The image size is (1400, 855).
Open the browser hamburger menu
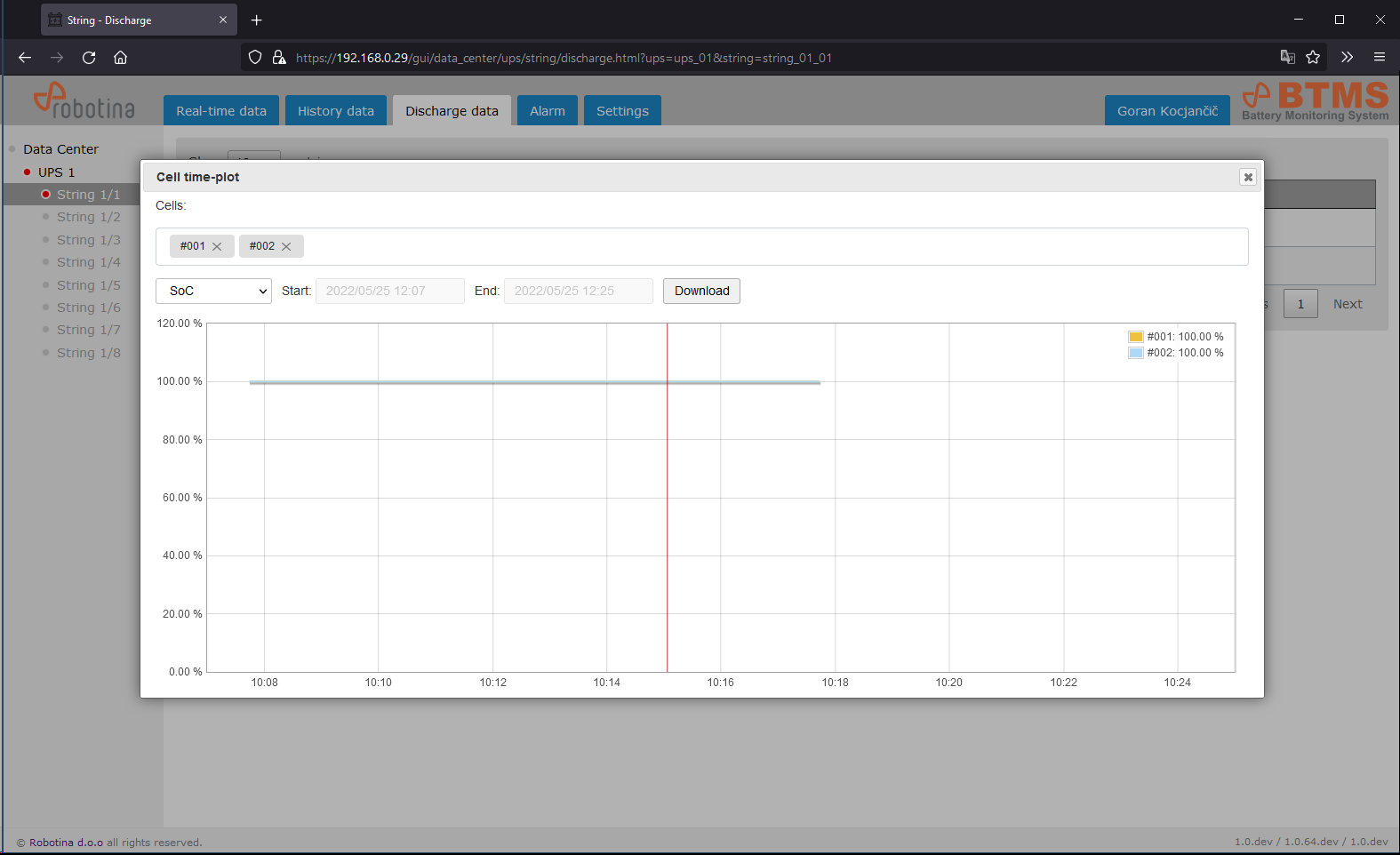pyautogui.click(x=1380, y=58)
